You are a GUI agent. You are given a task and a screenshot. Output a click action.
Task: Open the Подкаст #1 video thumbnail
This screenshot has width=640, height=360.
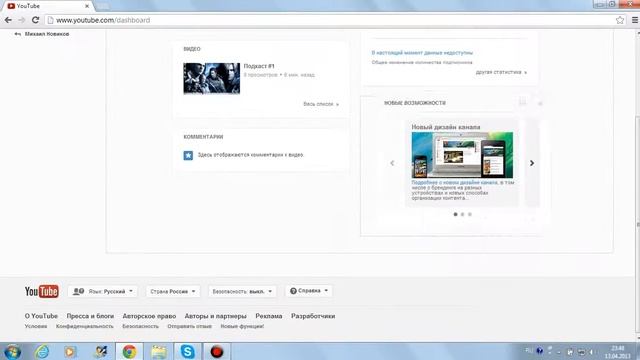211,78
